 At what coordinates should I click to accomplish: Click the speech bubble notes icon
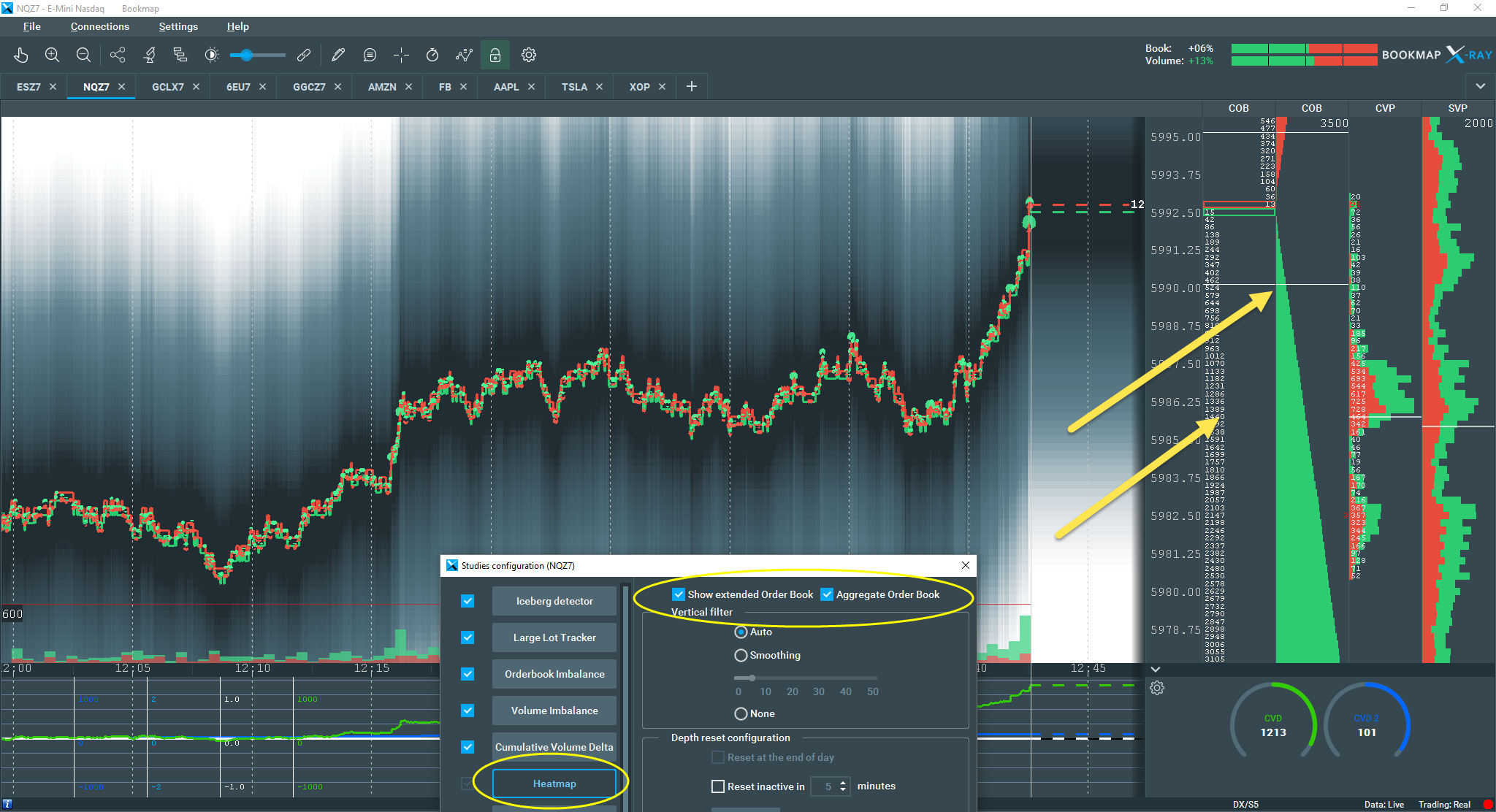click(370, 55)
